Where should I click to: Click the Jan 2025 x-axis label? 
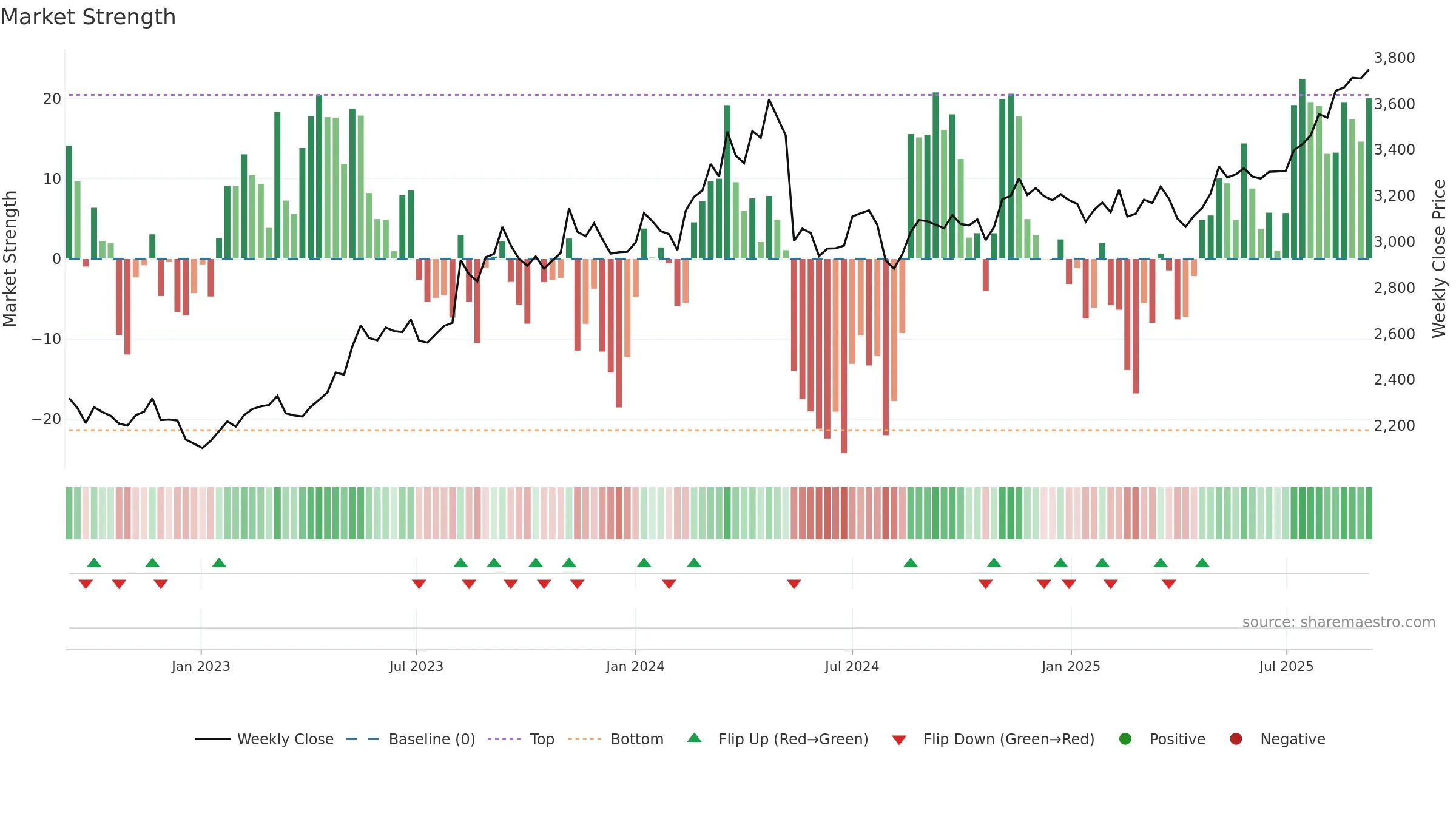(1071, 666)
